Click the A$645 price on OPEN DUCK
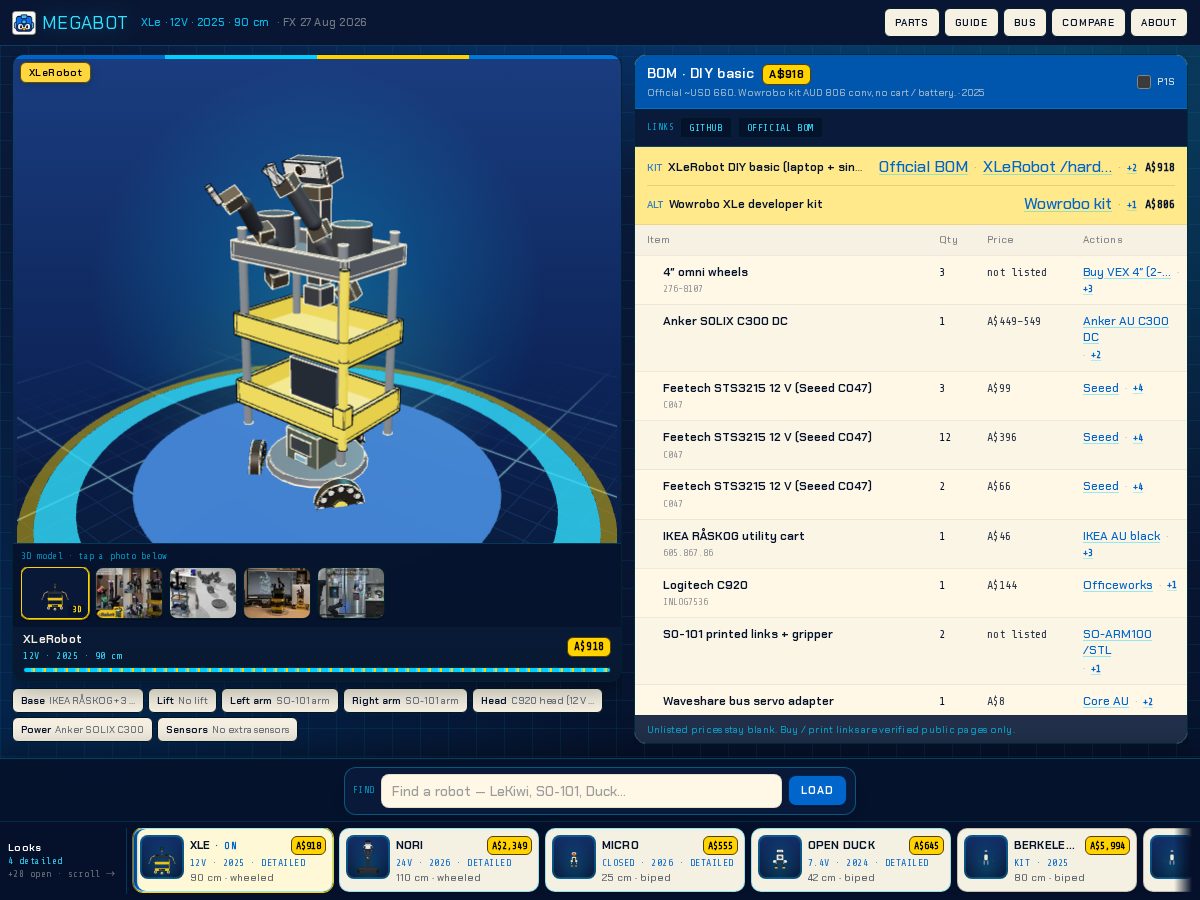This screenshot has height=900, width=1200. click(x=926, y=846)
